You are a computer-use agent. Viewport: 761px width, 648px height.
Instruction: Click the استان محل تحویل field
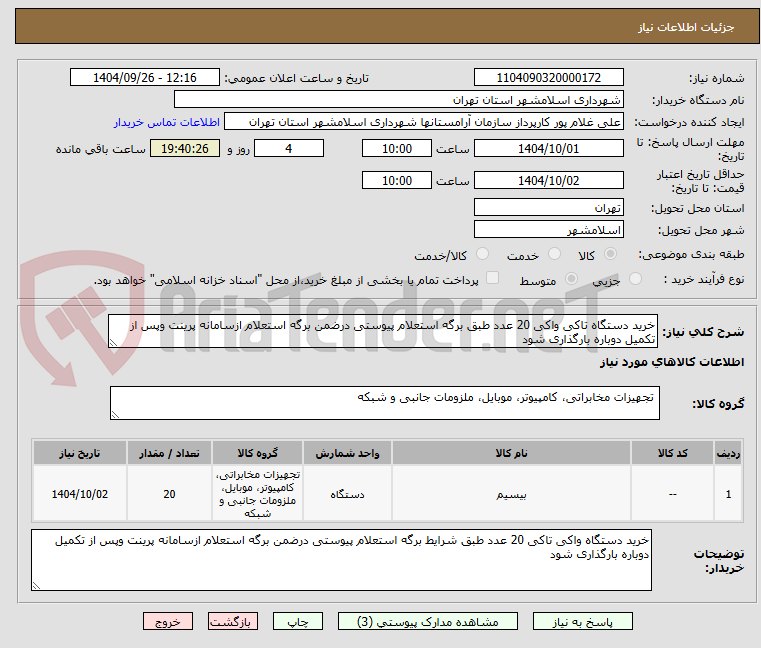pyautogui.click(x=548, y=208)
